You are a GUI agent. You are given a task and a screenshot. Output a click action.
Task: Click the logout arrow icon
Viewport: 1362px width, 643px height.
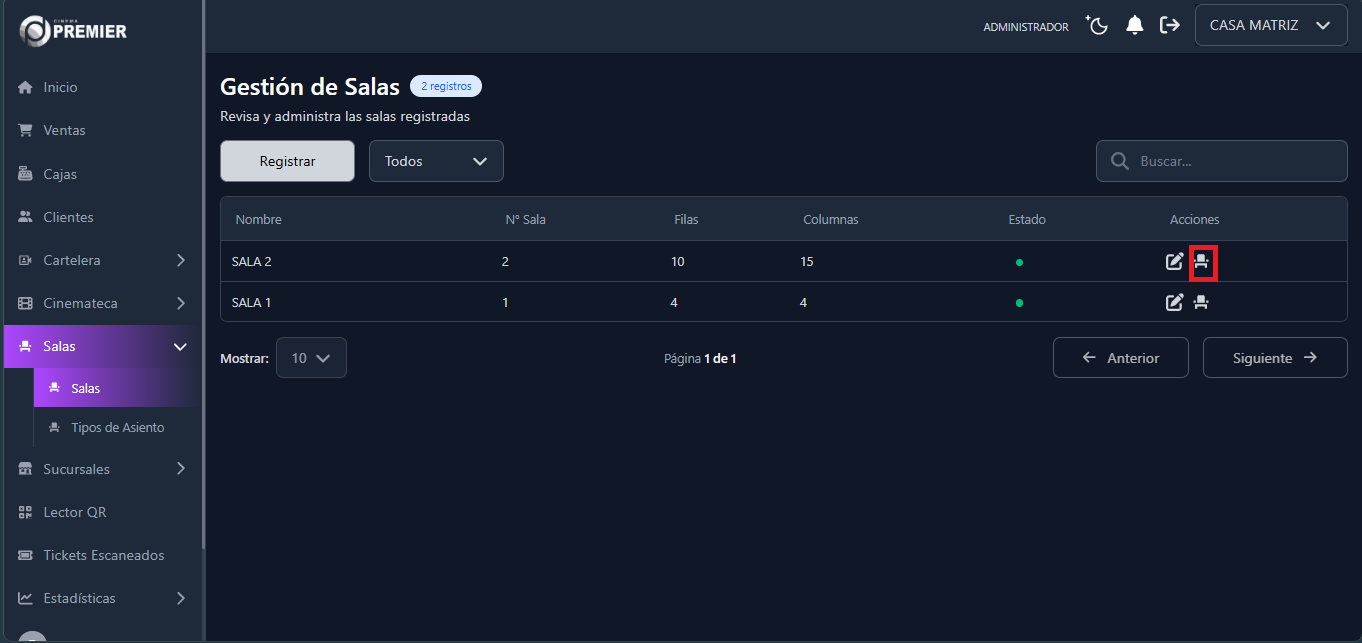point(1169,26)
